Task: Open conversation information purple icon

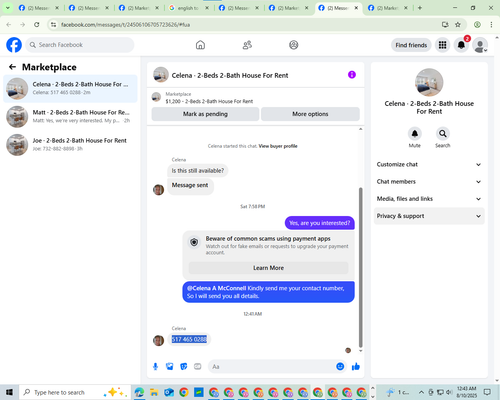Action: click(352, 75)
